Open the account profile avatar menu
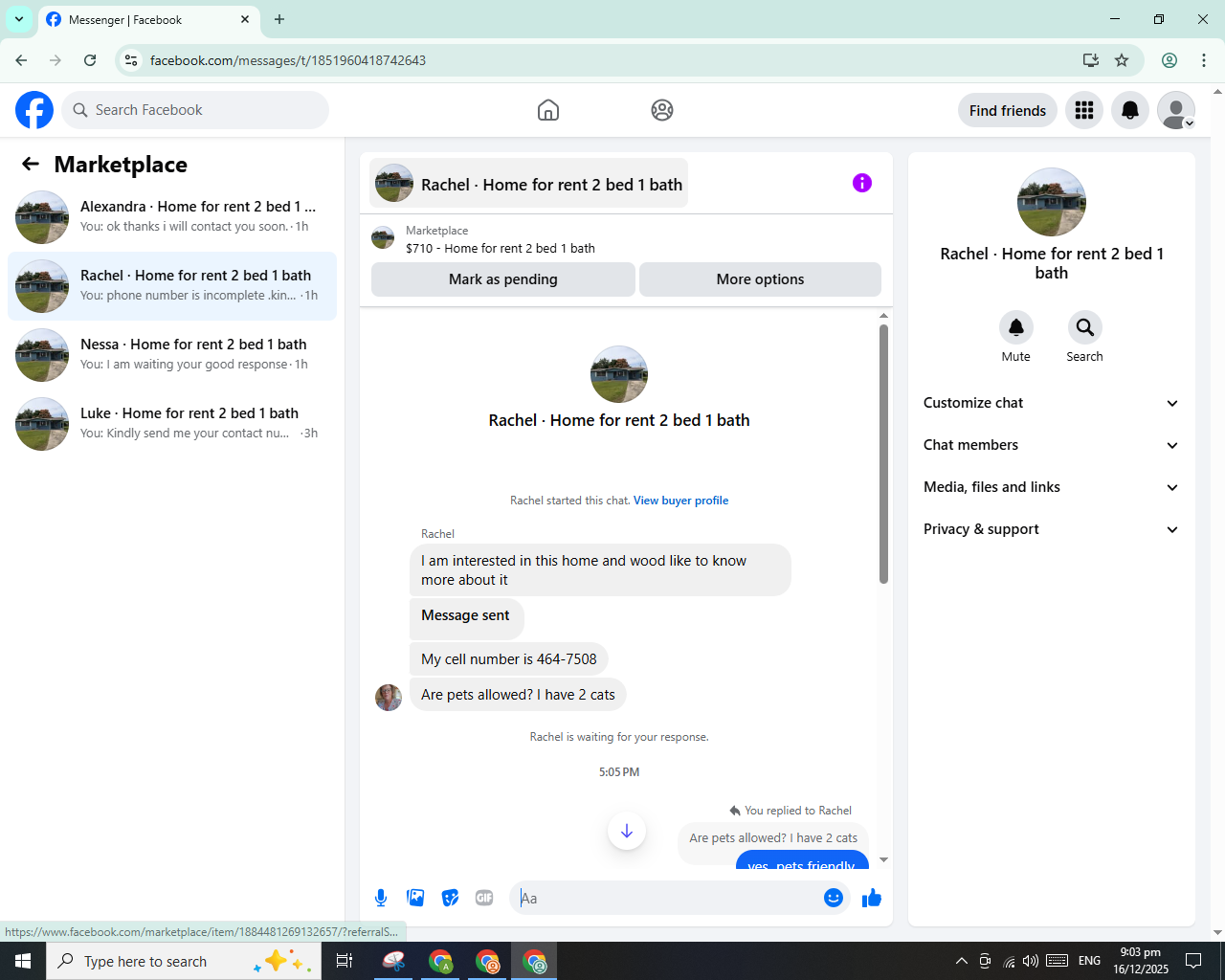The height and width of the screenshot is (980, 1225). (1176, 110)
